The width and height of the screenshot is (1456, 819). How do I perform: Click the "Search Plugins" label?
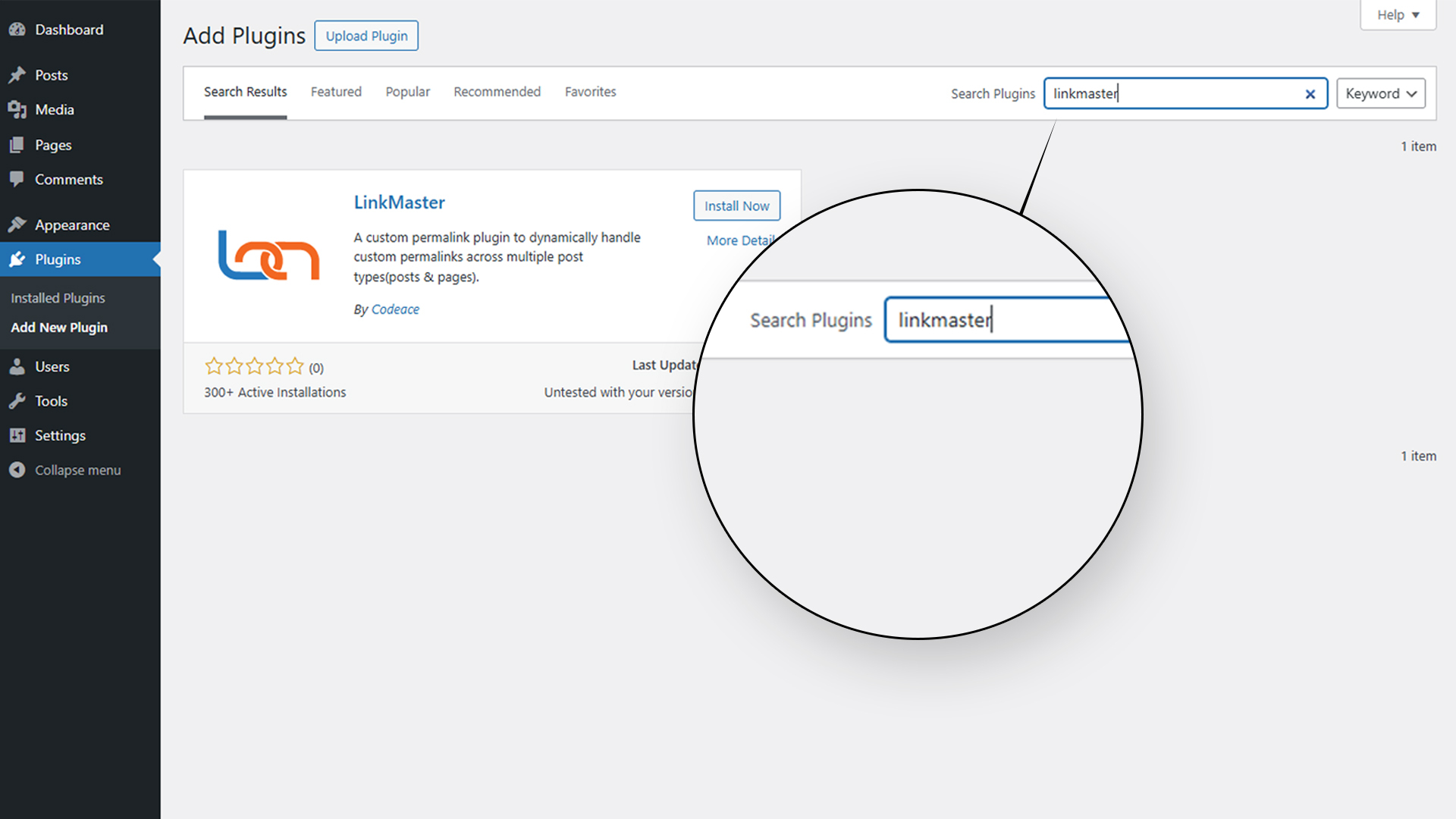pyautogui.click(x=993, y=94)
